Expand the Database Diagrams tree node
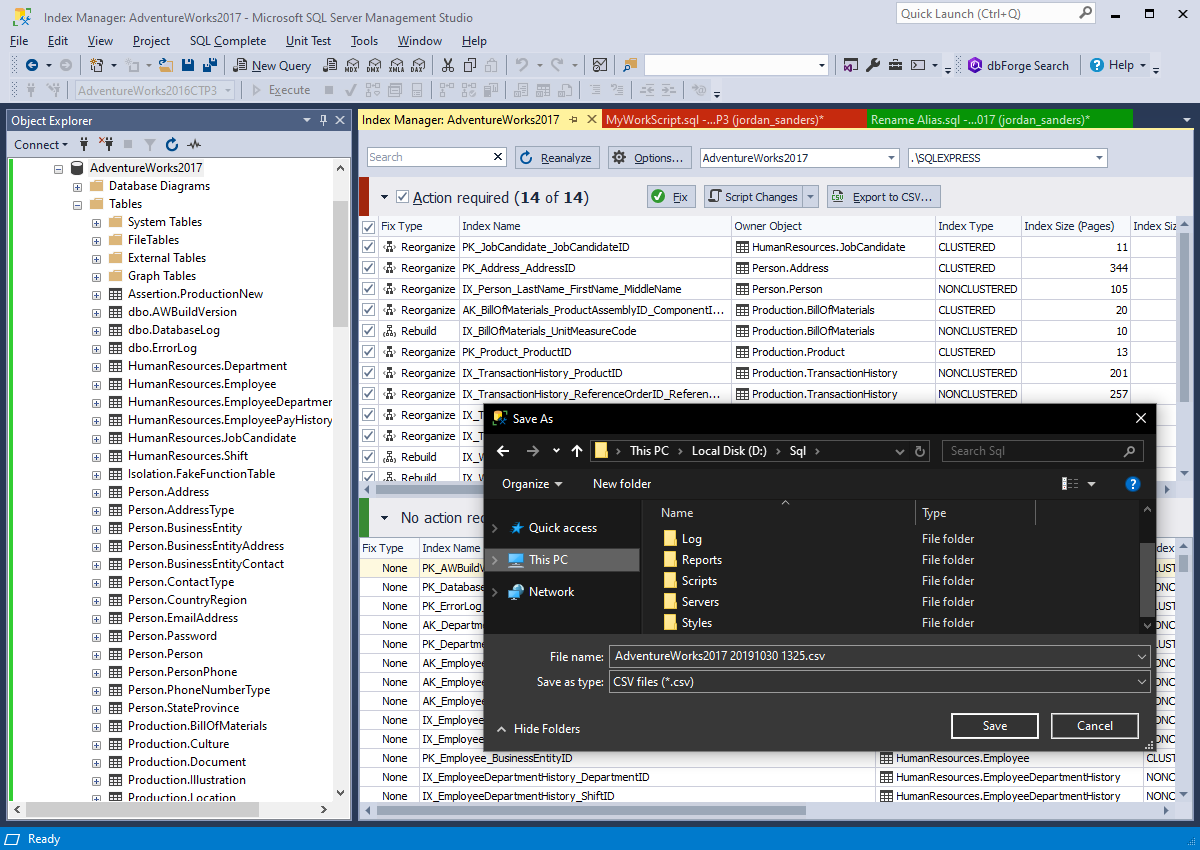This screenshot has height=850, width=1200. click(77, 186)
